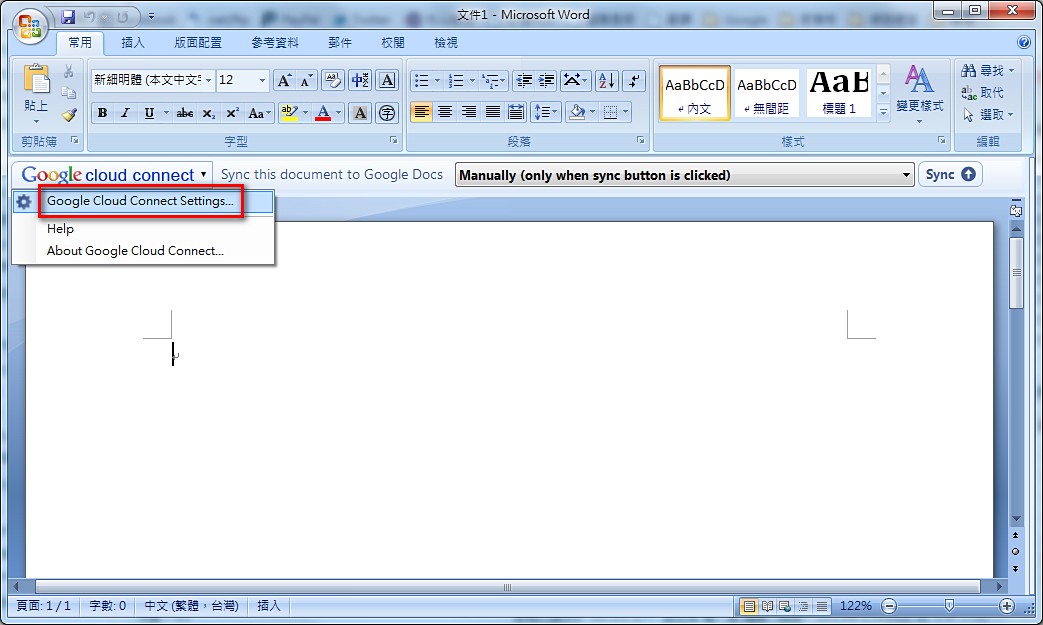The width and height of the screenshot is (1043, 625).
Task: Switch to the 校閱 tab
Action: (392, 43)
